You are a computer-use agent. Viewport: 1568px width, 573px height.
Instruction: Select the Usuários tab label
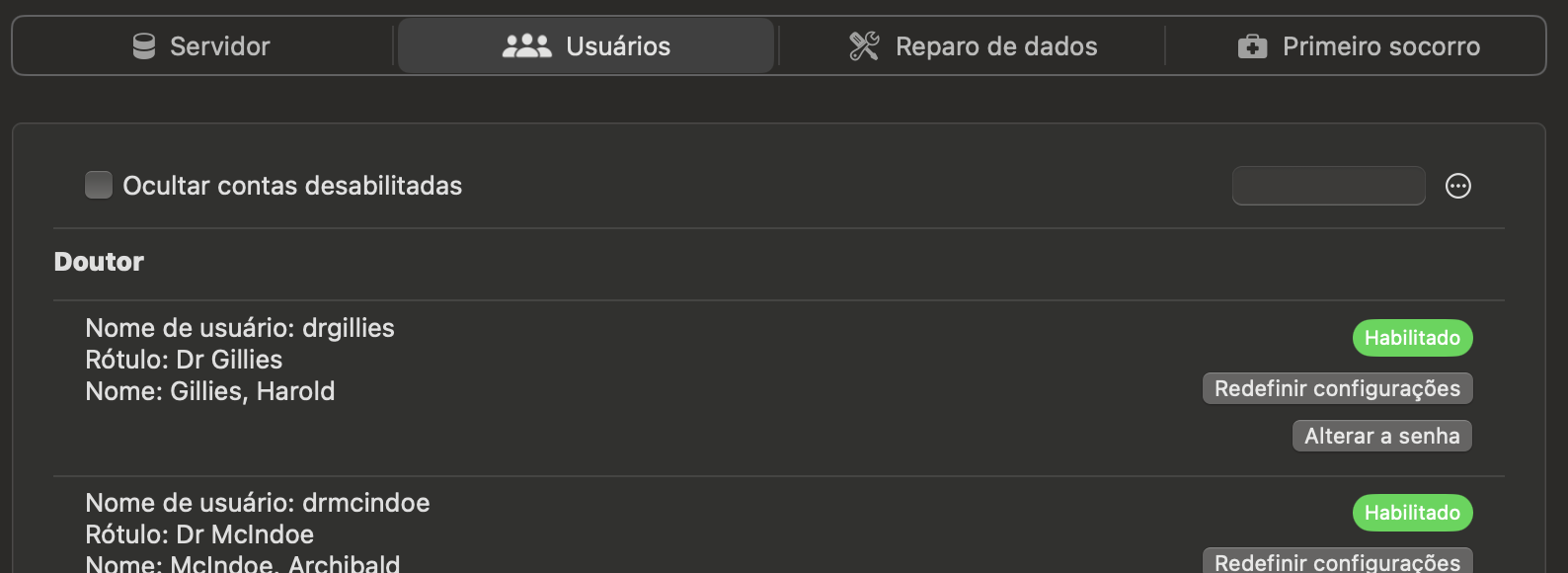click(x=618, y=46)
